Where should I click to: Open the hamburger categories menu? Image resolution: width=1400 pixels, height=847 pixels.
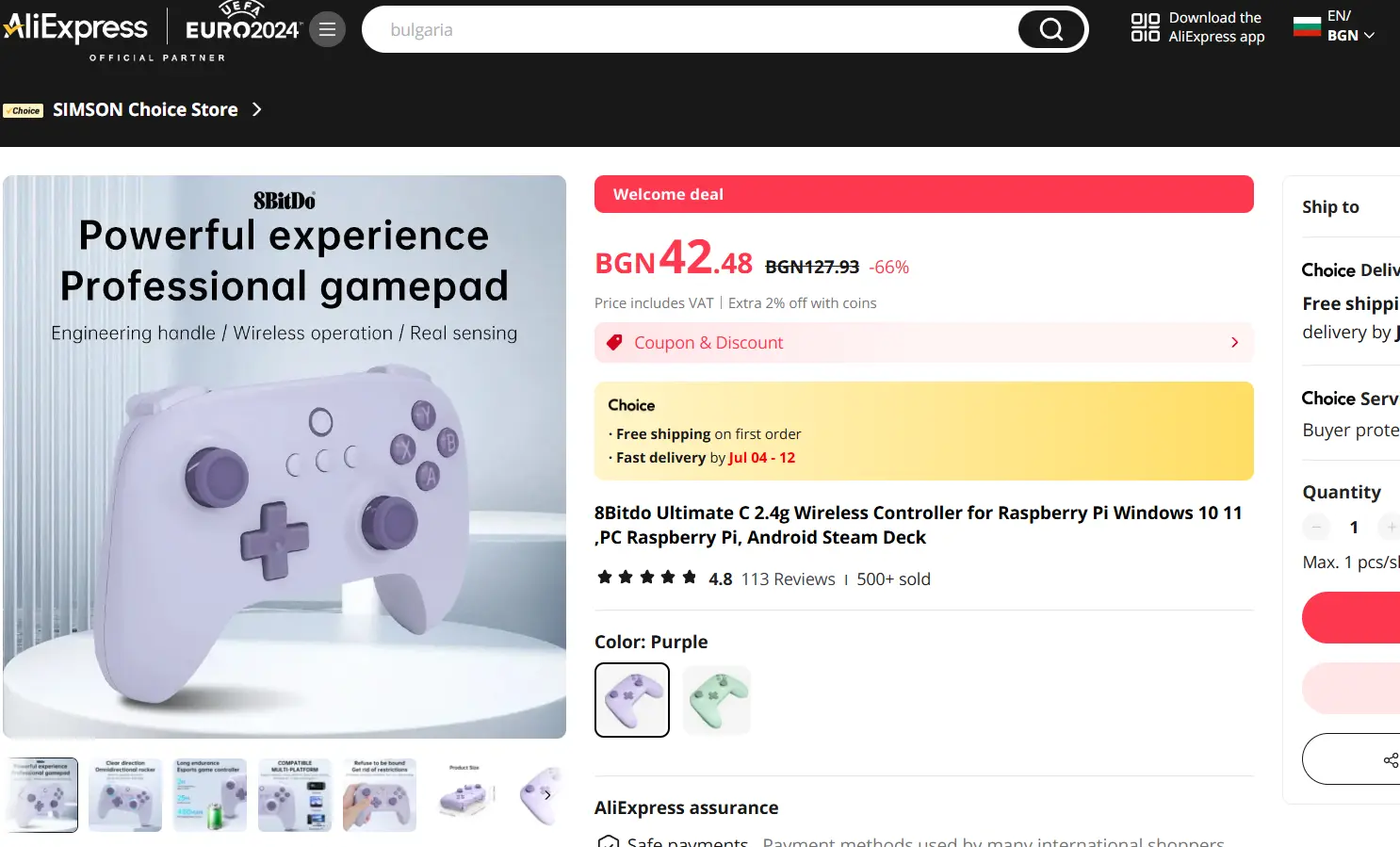coord(327,29)
